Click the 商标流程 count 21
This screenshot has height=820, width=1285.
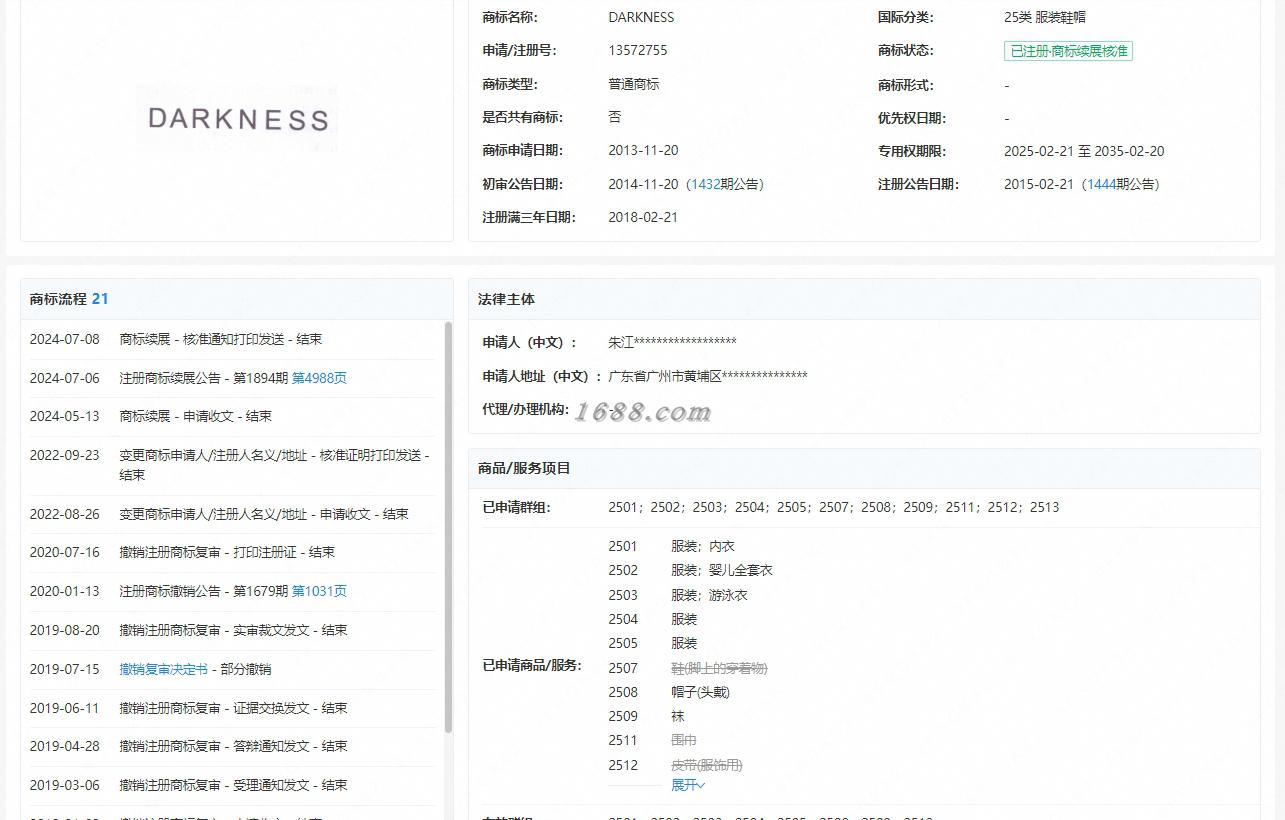tap(100, 299)
